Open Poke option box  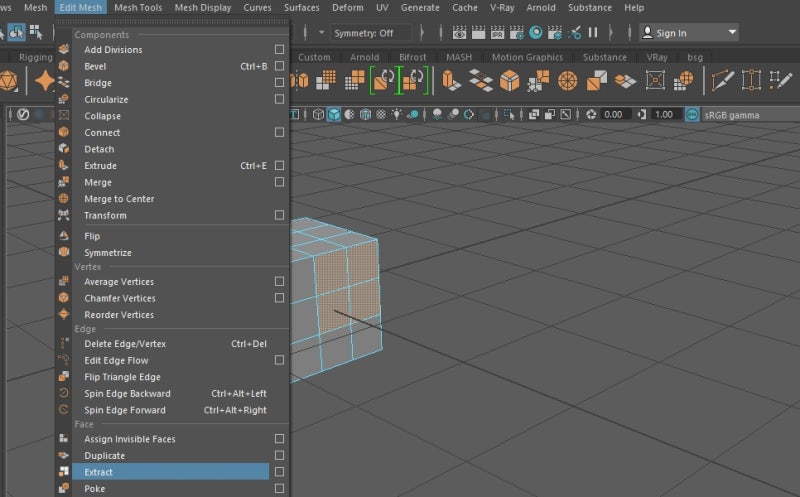click(x=279, y=488)
